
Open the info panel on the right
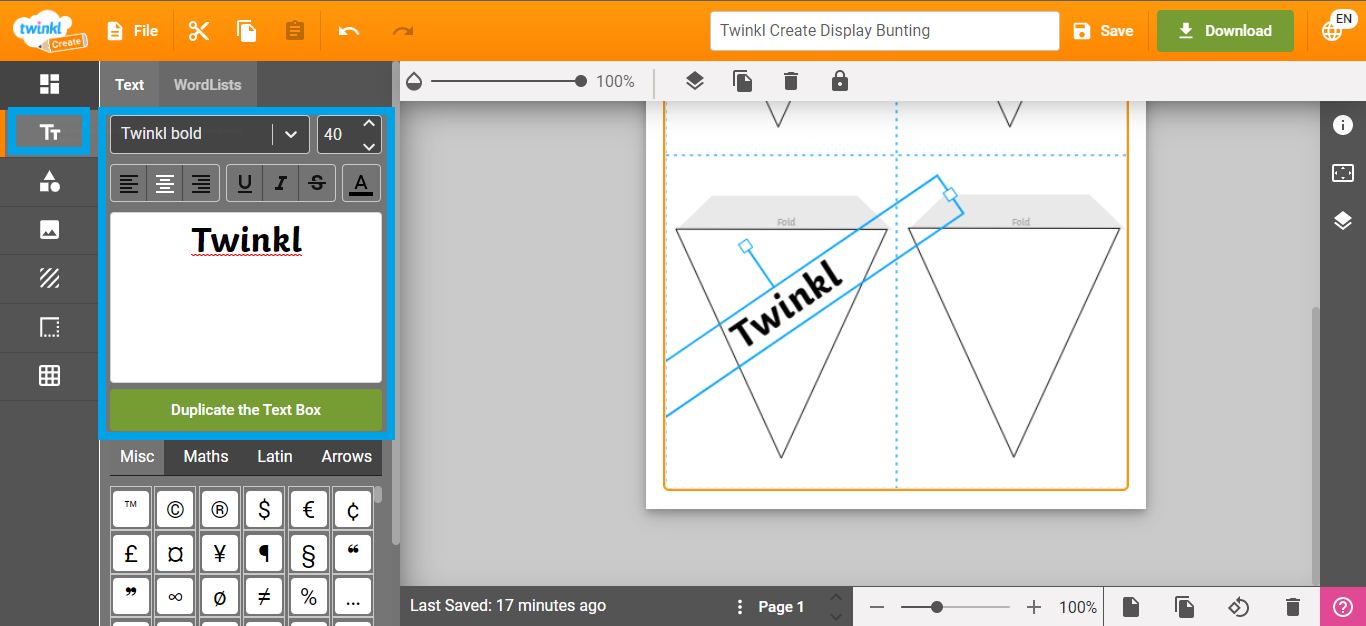pos(1343,125)
